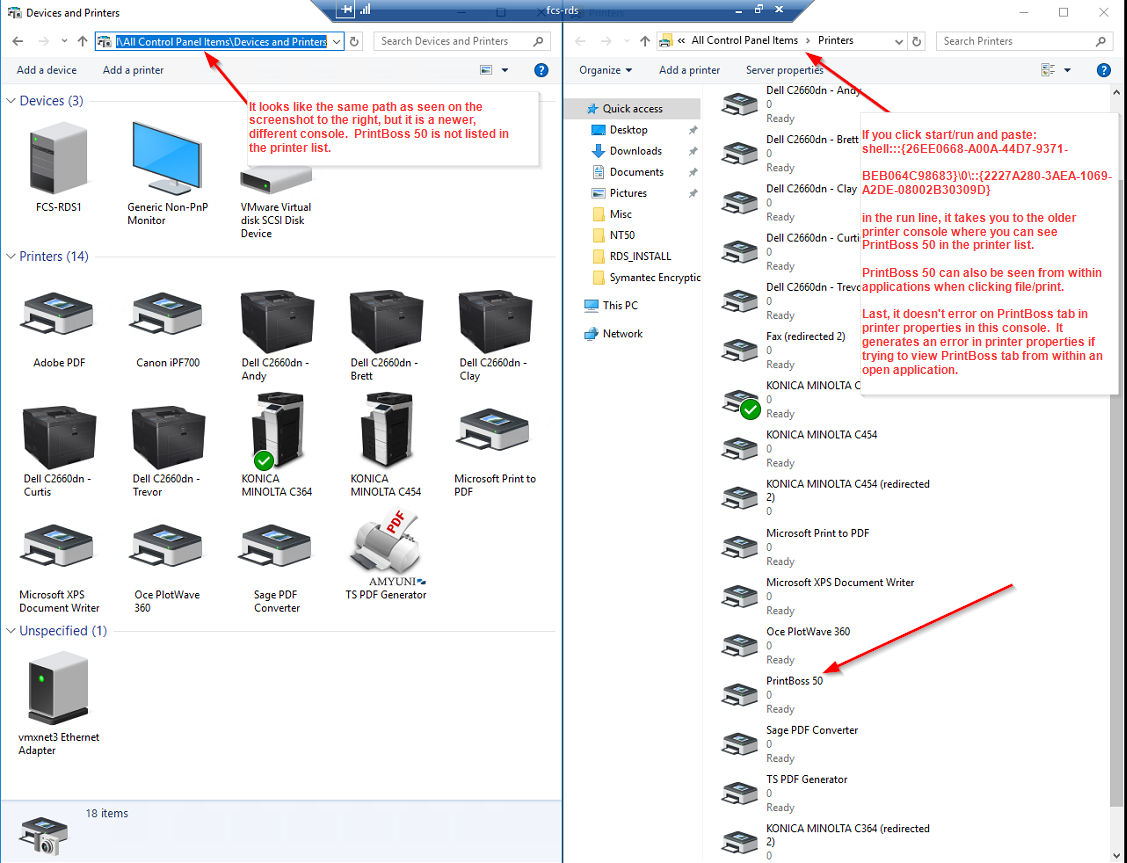Go back in Devices and Printers window
The image size is (1127, 863).
pyautogui.click(x=18, y=42)
